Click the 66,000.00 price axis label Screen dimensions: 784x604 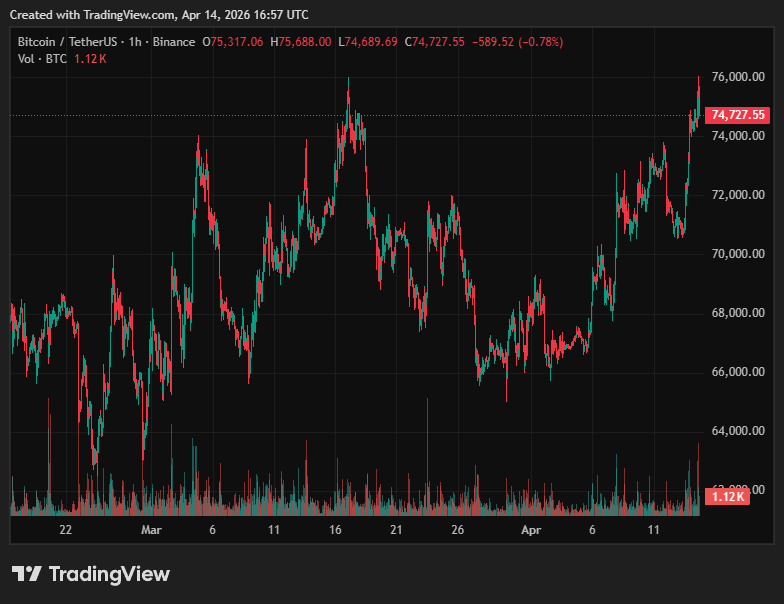(738, 372)
